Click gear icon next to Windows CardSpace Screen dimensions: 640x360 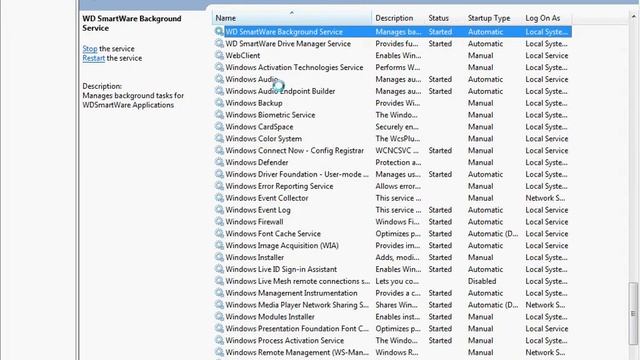click(x=219, y=127)
